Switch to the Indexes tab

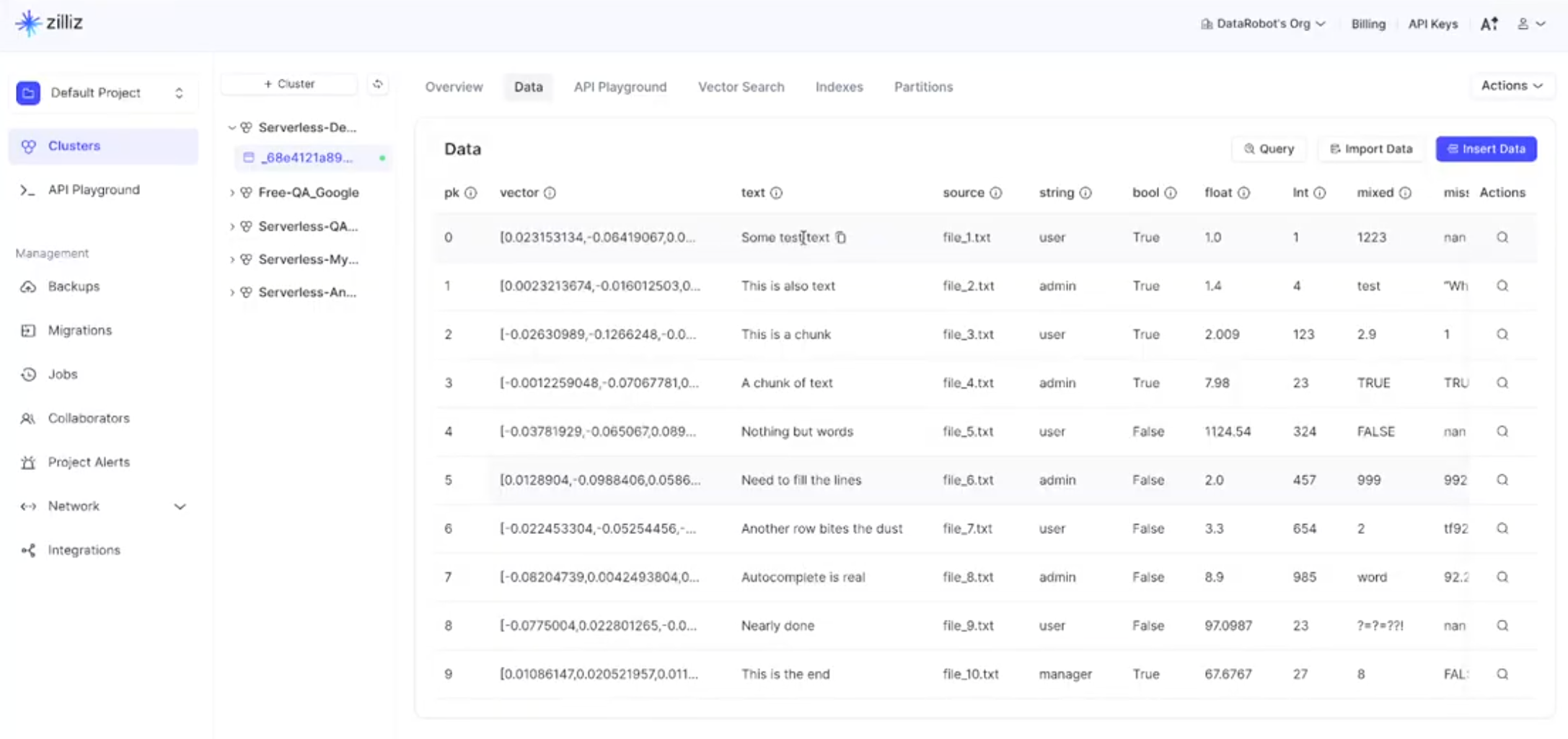click(x=839, y=87)
